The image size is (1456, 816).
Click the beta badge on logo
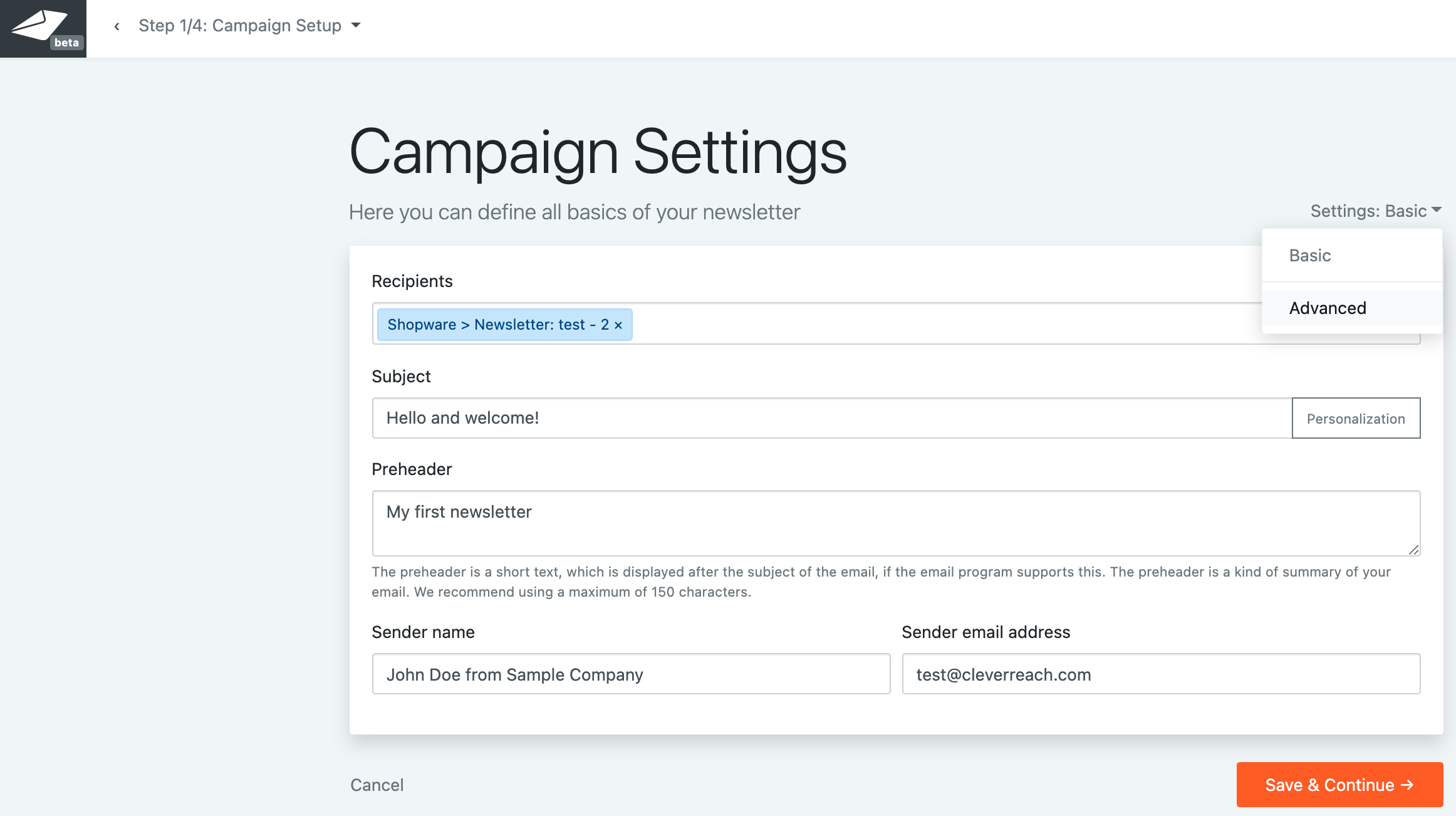[x=66, y=43]
